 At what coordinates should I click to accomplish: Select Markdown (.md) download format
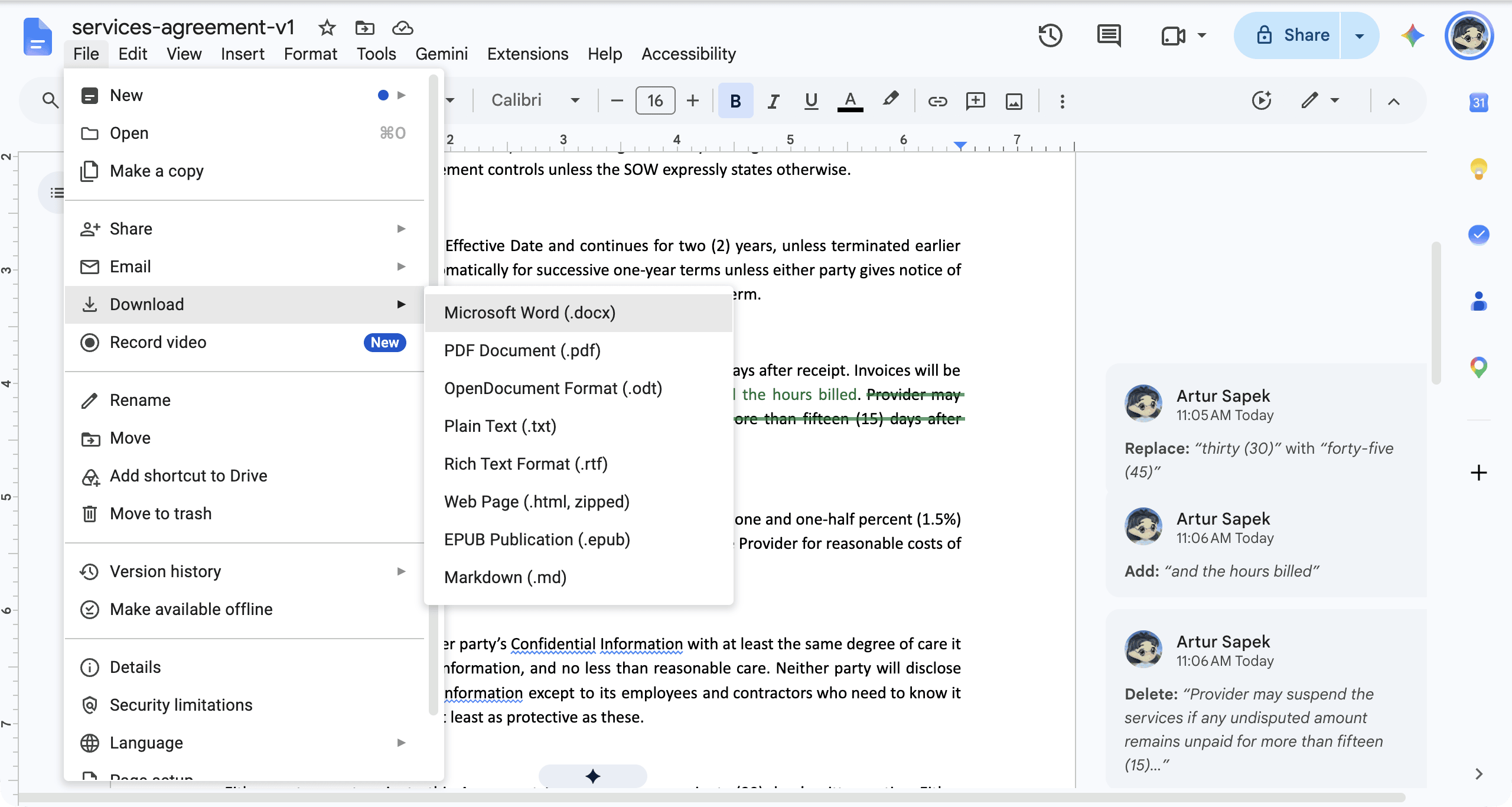pos(579,578)
